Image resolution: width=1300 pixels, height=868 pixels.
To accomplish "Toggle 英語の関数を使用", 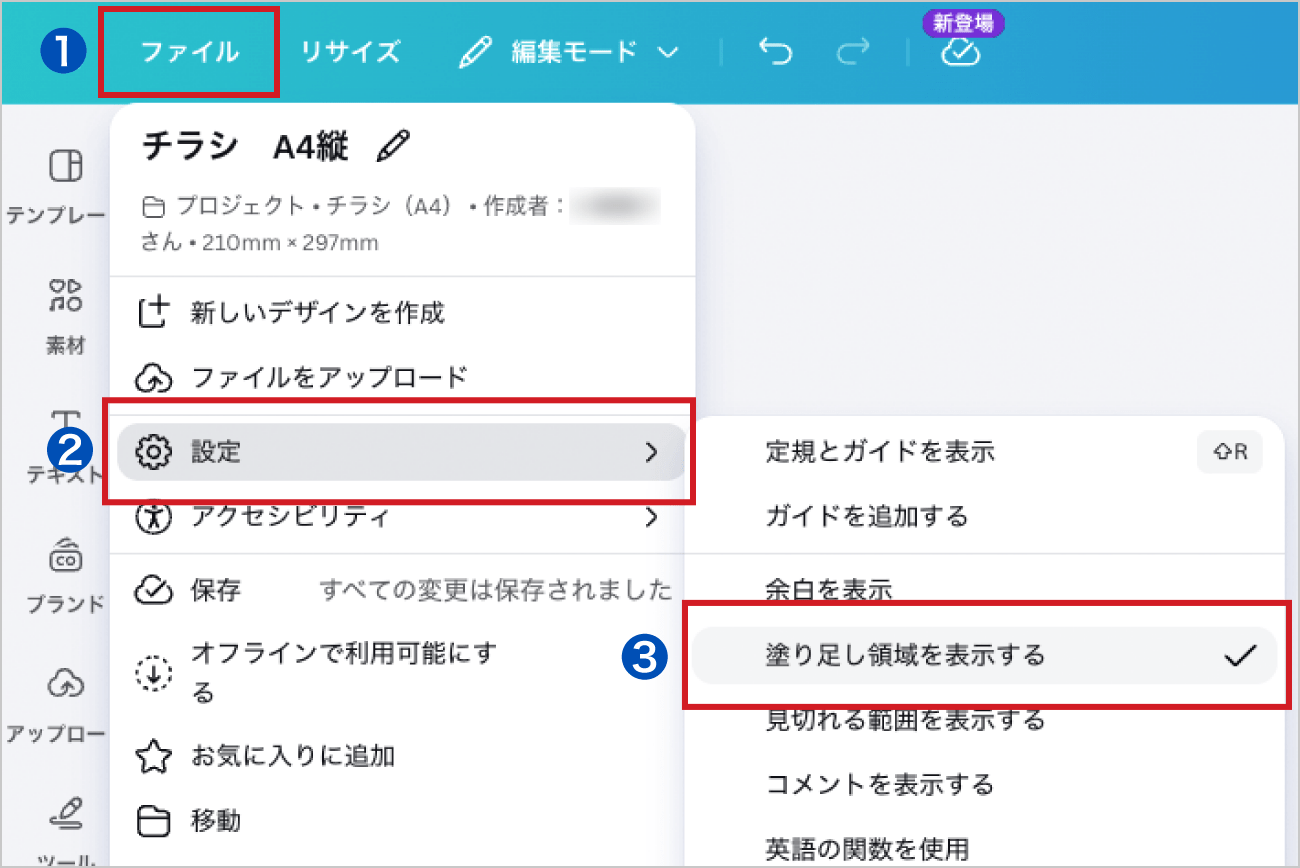I will (984, 848).
